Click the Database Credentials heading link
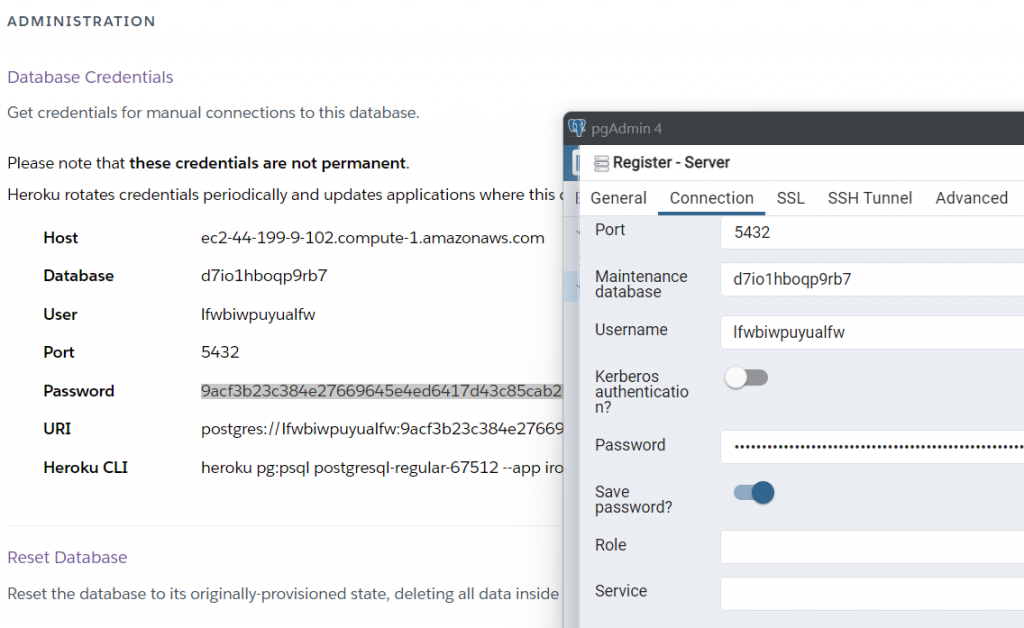The height and width of the screenshot is (628, 1024). [x=90, y=77]
